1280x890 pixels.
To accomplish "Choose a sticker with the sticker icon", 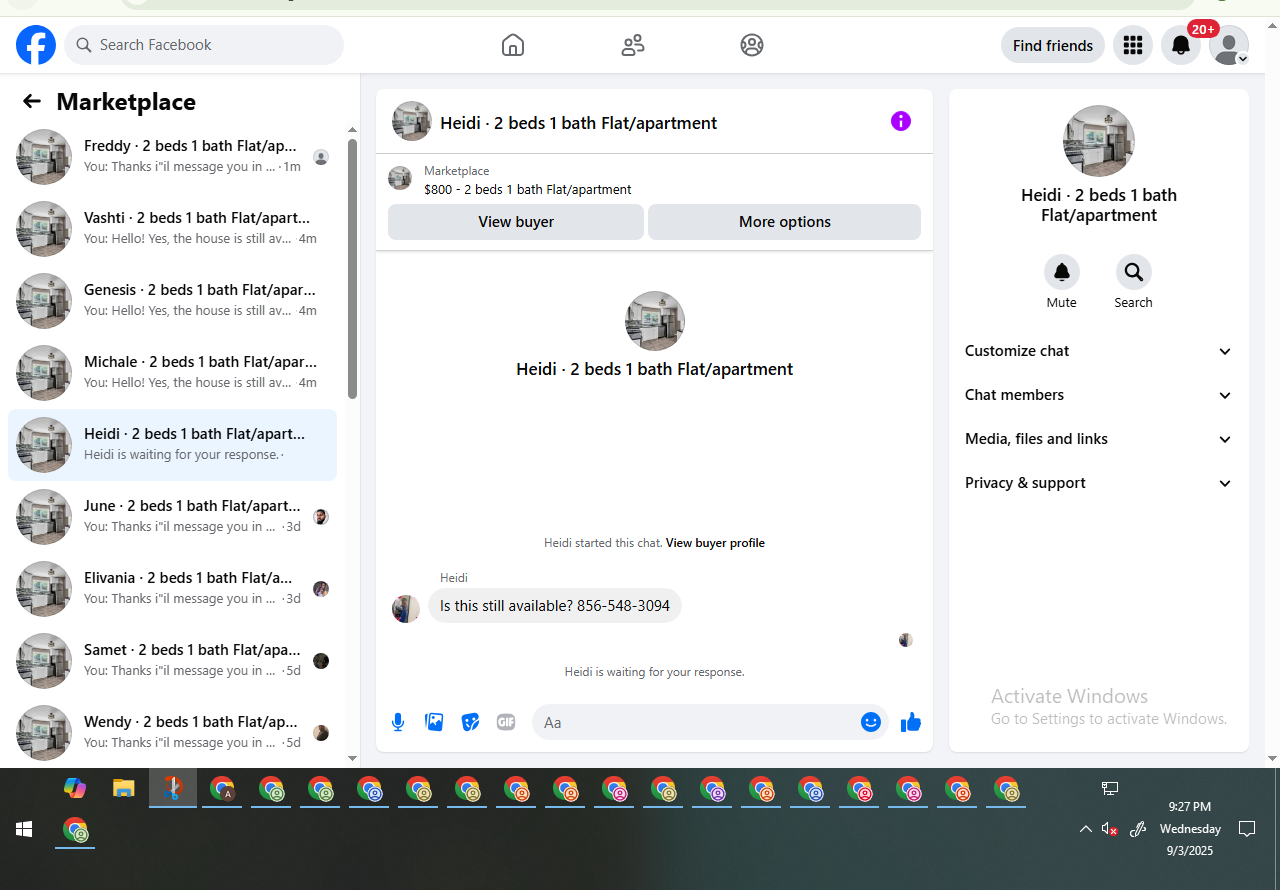I will 470,722.
